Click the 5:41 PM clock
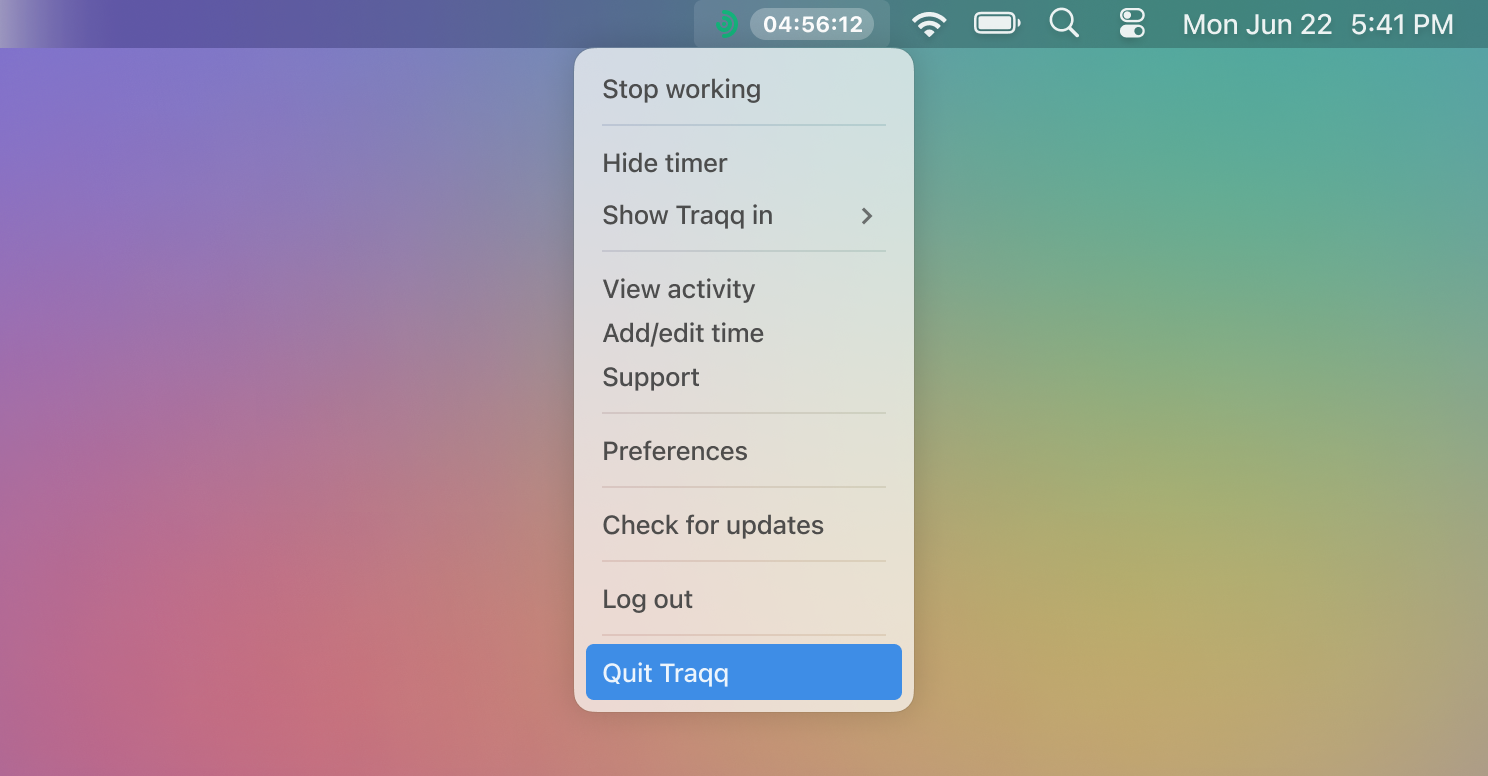The image size is (1488, 776). (1402, 24)
